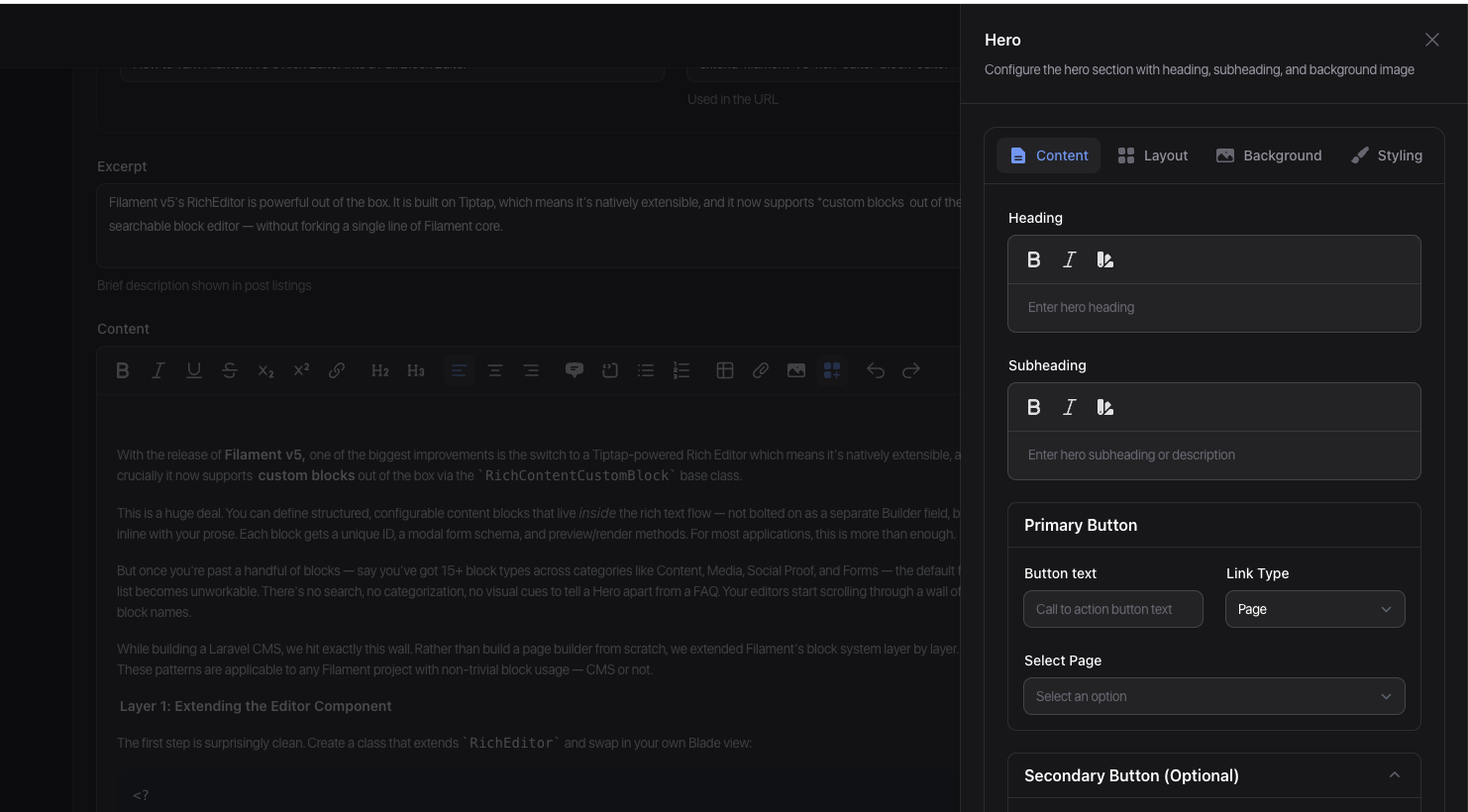The width and height of the screenshot is (1468, 812).
Task: Click the Button text input field
Action: point(1113,609)
